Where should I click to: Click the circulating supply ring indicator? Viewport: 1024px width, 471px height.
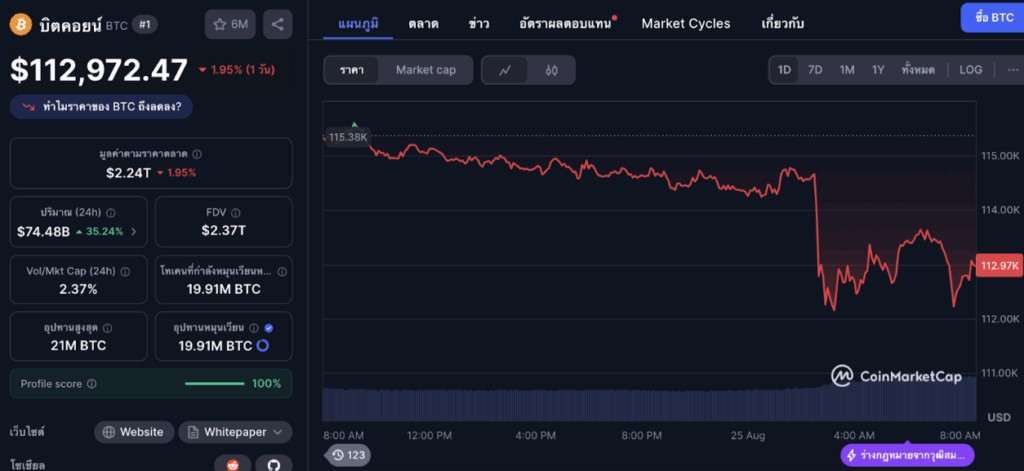[x=263, y=346]
